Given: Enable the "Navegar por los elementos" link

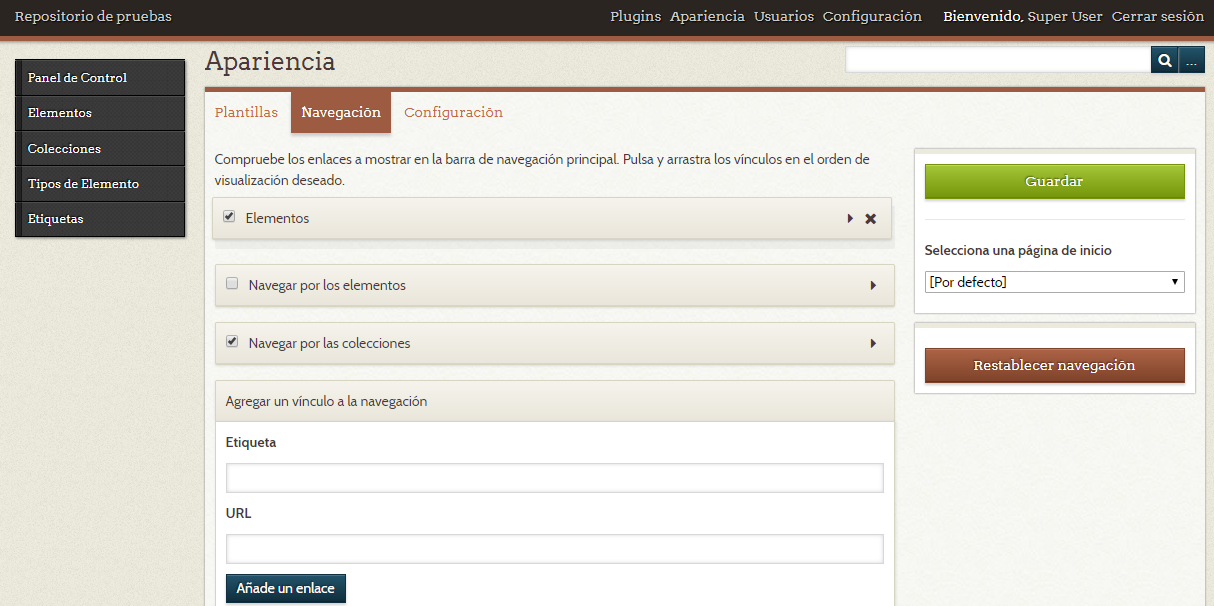Looking at the screenshot, I should click(231, 284).
